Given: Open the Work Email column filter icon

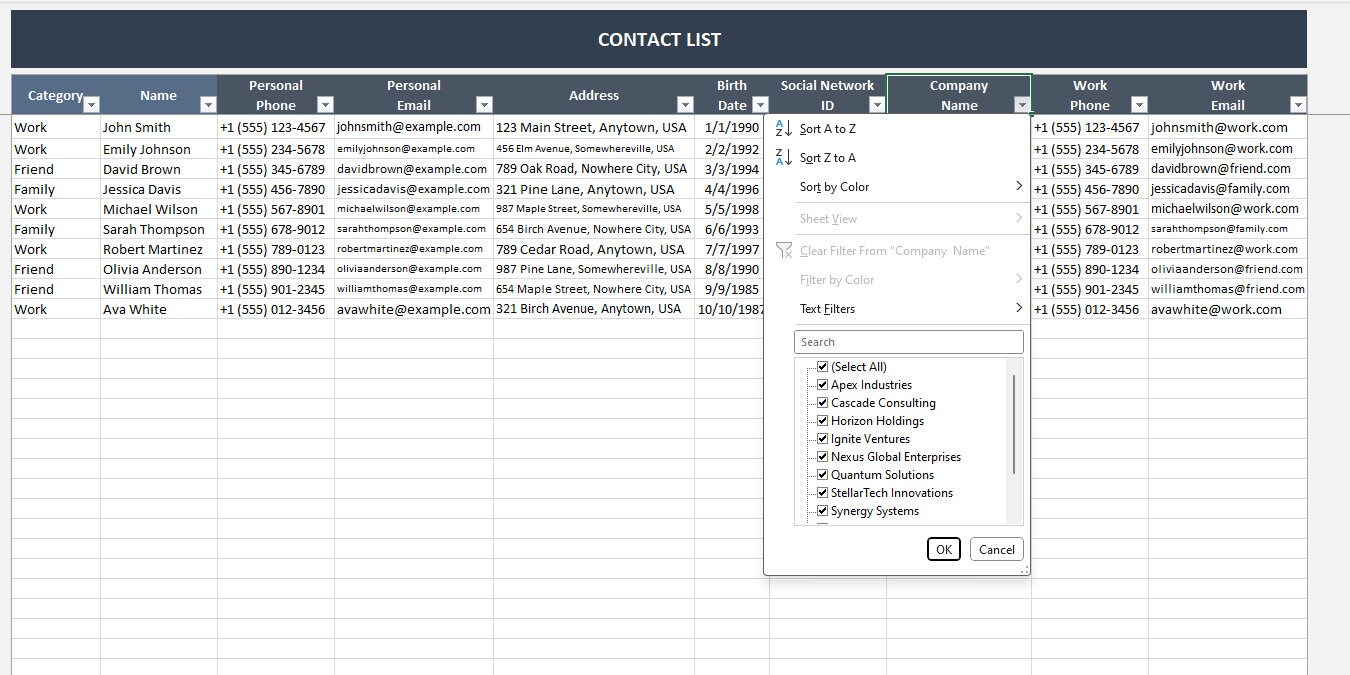Looking at the screenshot, I should [x=1297, y=104].
